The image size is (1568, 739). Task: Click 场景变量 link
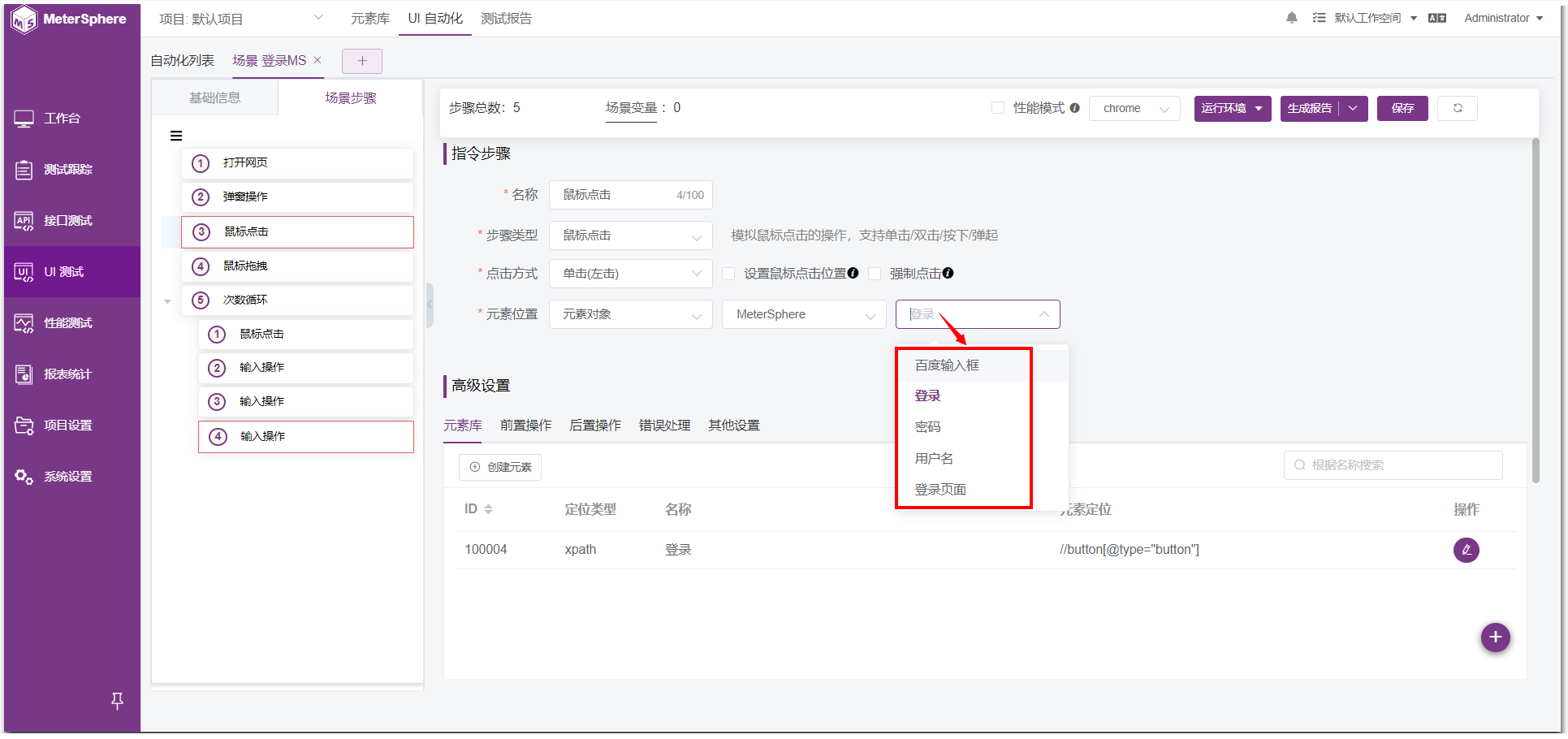pyautogui.click(x=631, y=108)
